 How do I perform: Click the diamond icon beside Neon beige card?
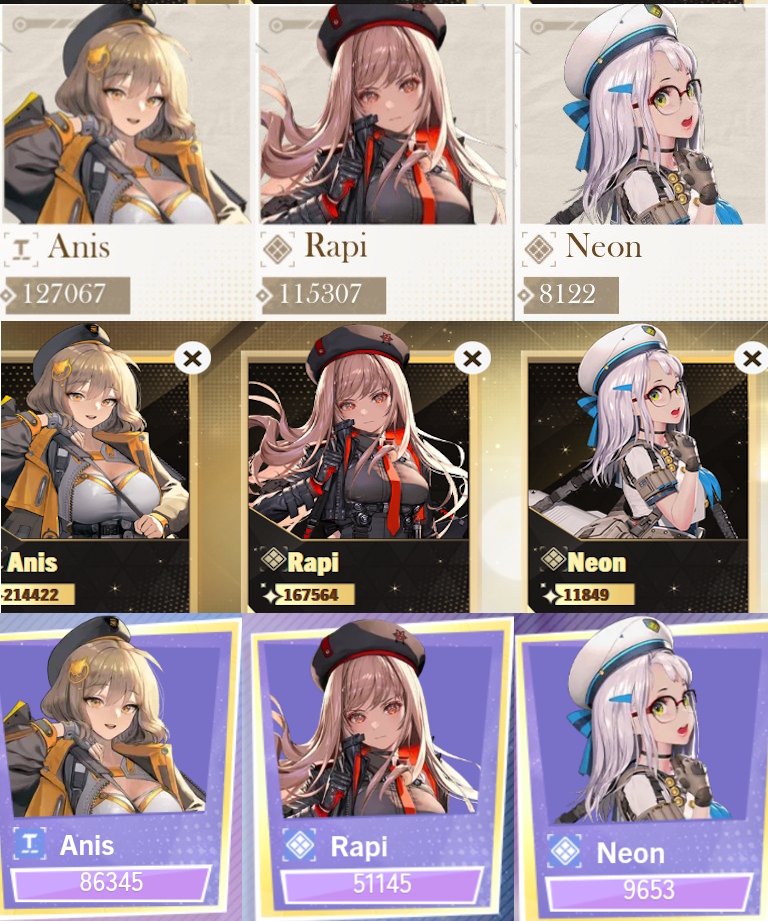click(x=538, y=249)
